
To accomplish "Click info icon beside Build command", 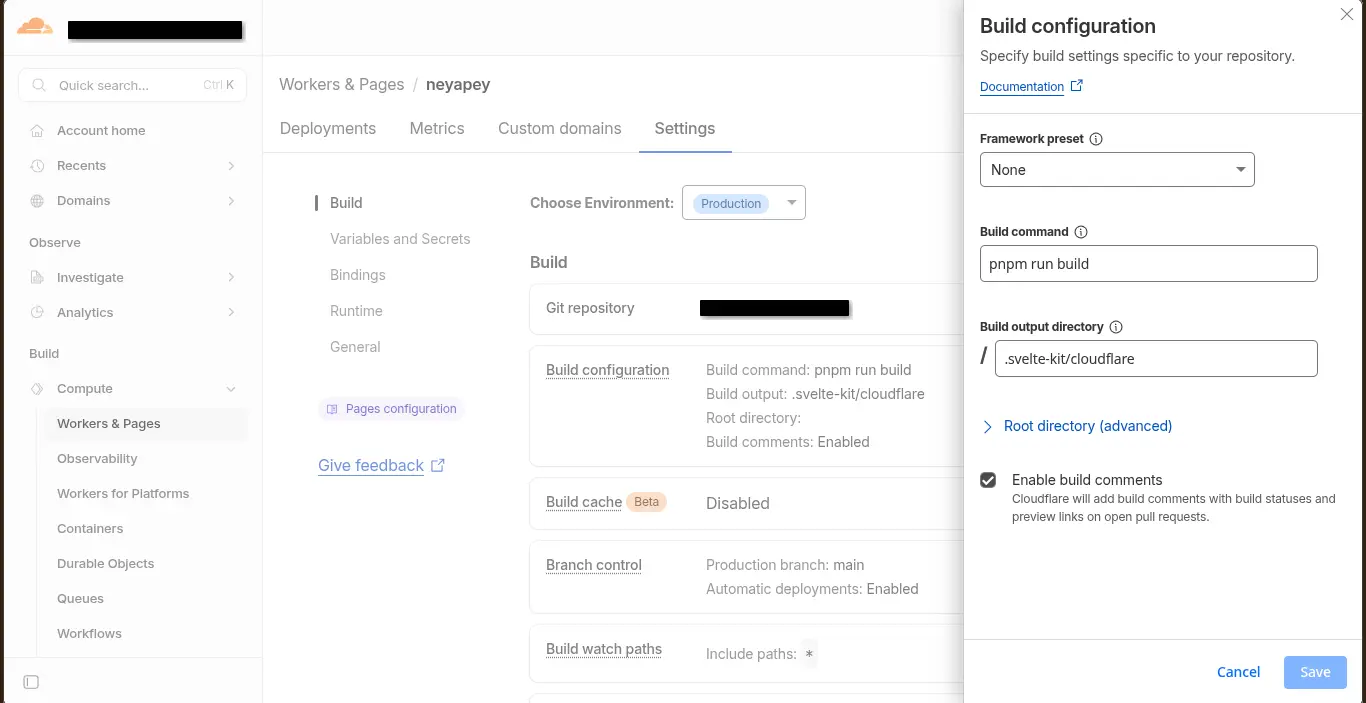I will (x=1081, y=232).
